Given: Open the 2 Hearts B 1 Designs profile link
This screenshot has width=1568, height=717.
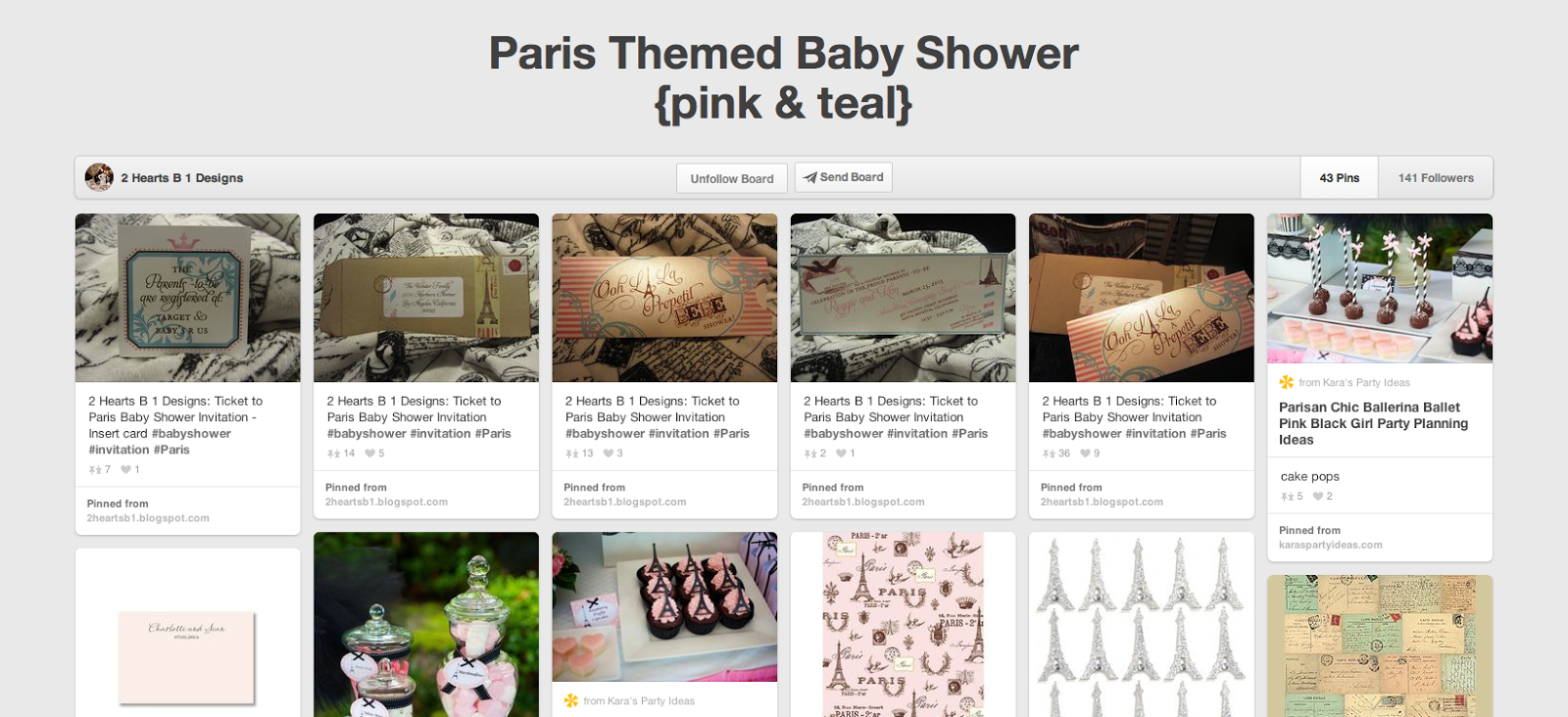Looking at the screenshot, I should [182, 178].
